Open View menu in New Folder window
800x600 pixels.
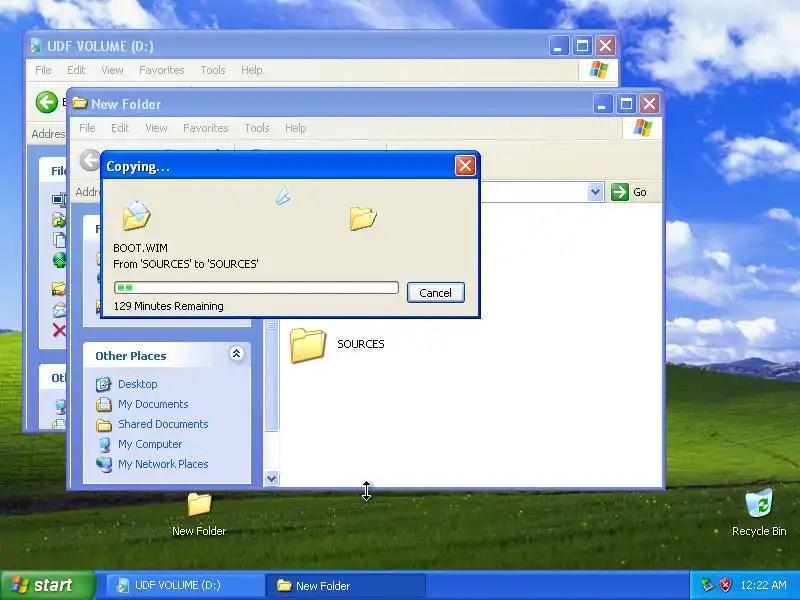coord(156,128)
